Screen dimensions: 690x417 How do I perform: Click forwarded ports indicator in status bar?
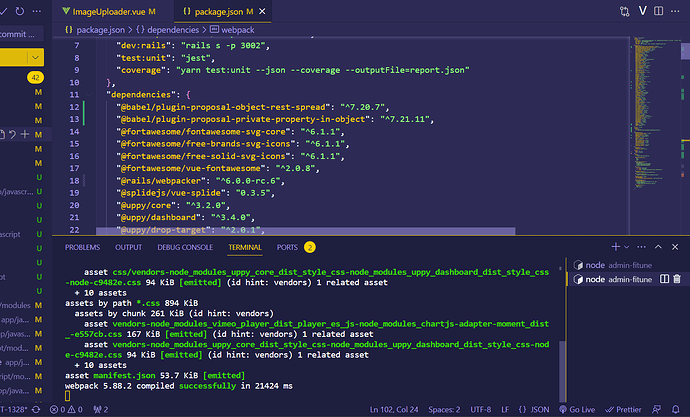(101, 410)
